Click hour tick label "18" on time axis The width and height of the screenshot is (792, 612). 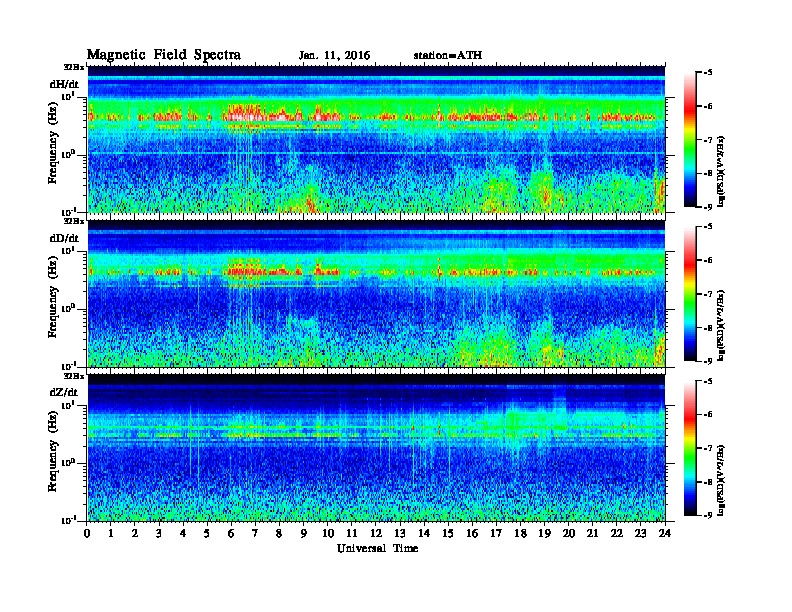tap(520, 534)
